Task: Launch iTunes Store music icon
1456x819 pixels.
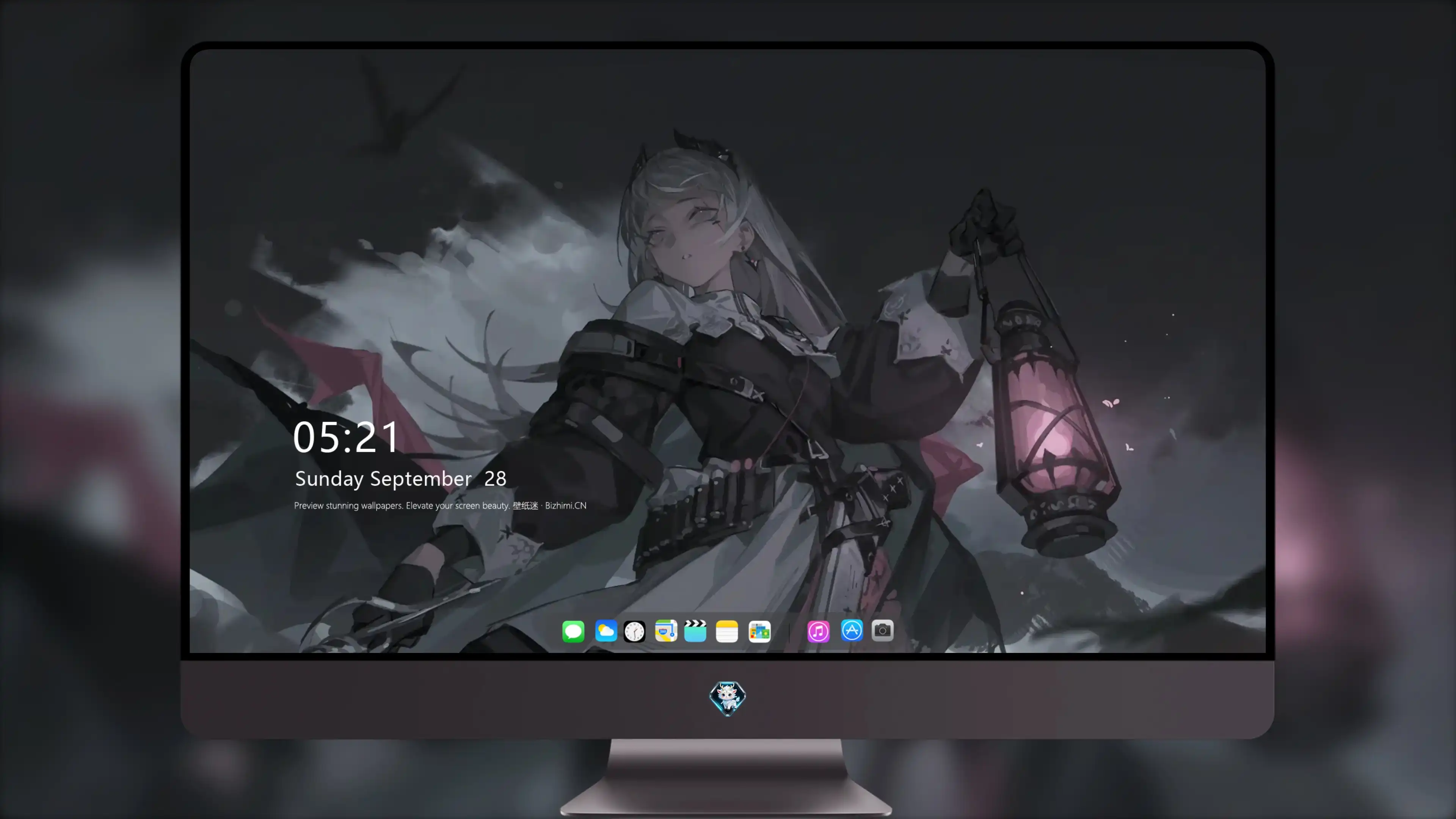Action: coord(819,631)
